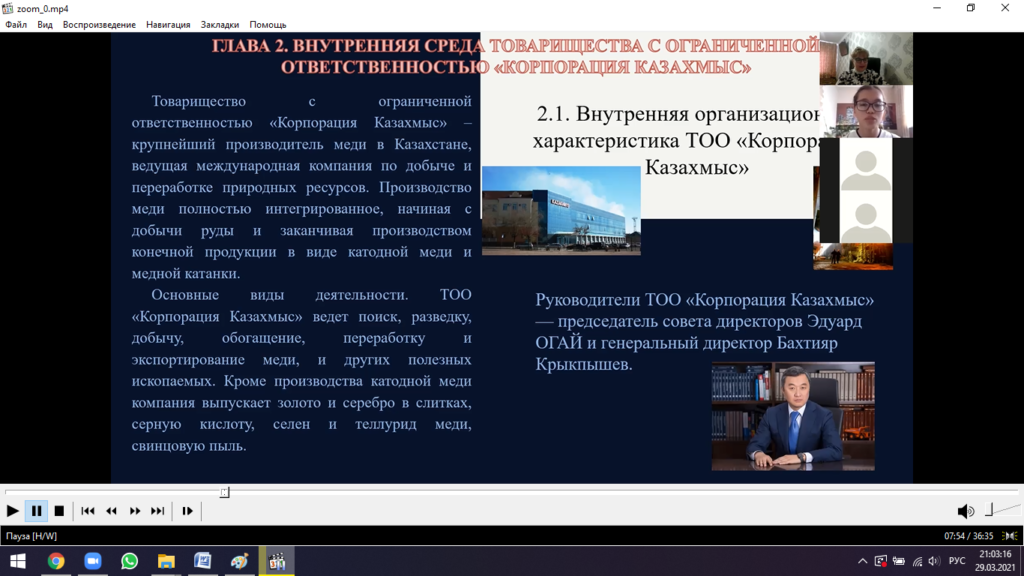Open the clock showing 21:03:16
This screenshot has width=1024, height=576.
point(995,561)
